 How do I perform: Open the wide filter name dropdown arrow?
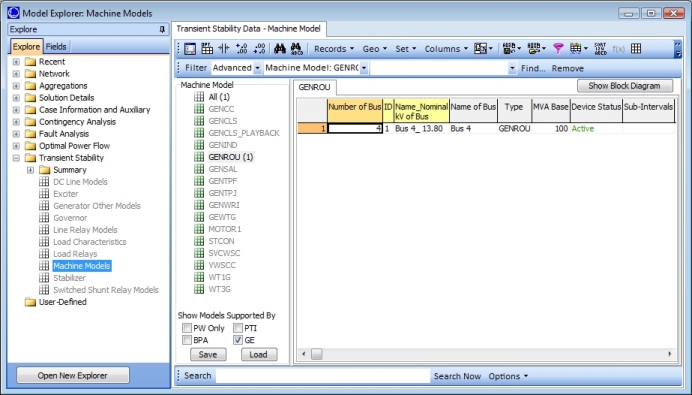[x=512, y=68]
